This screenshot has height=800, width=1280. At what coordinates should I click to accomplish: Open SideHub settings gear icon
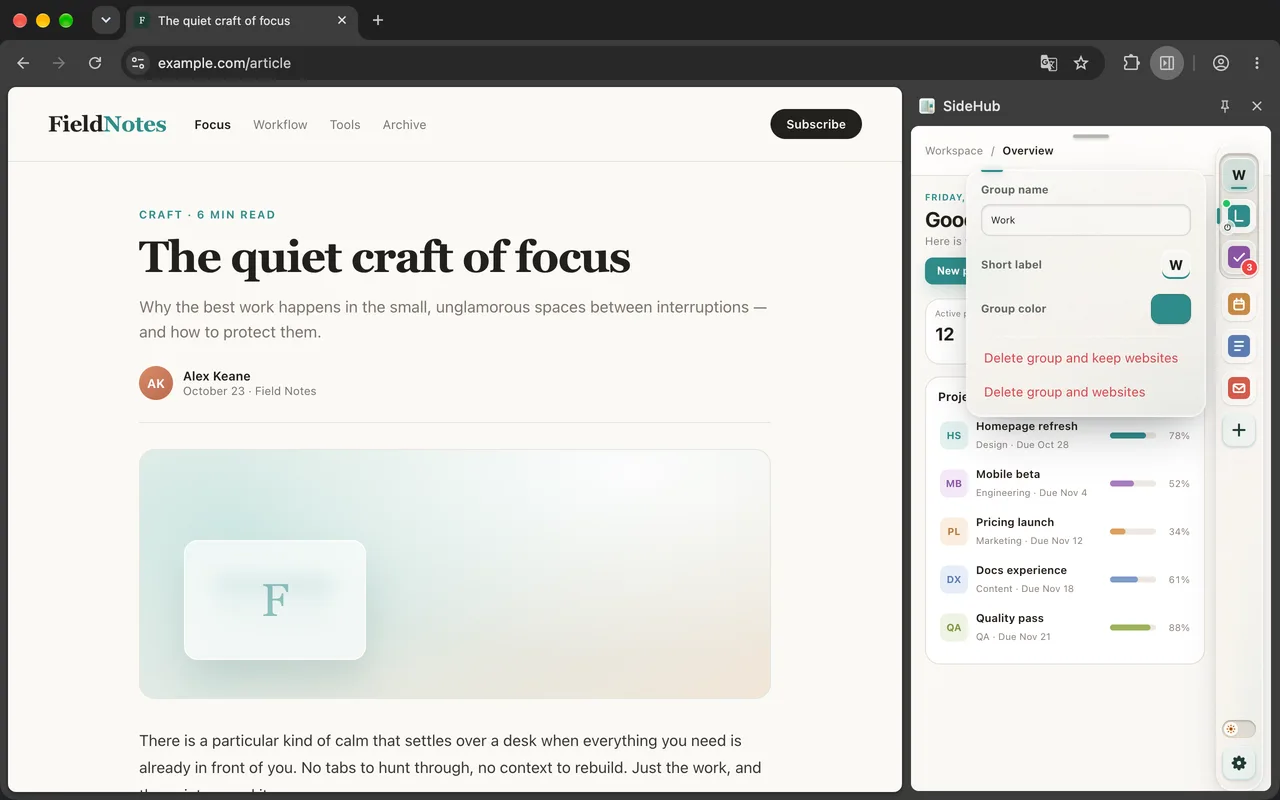(x=1239, y=763)
